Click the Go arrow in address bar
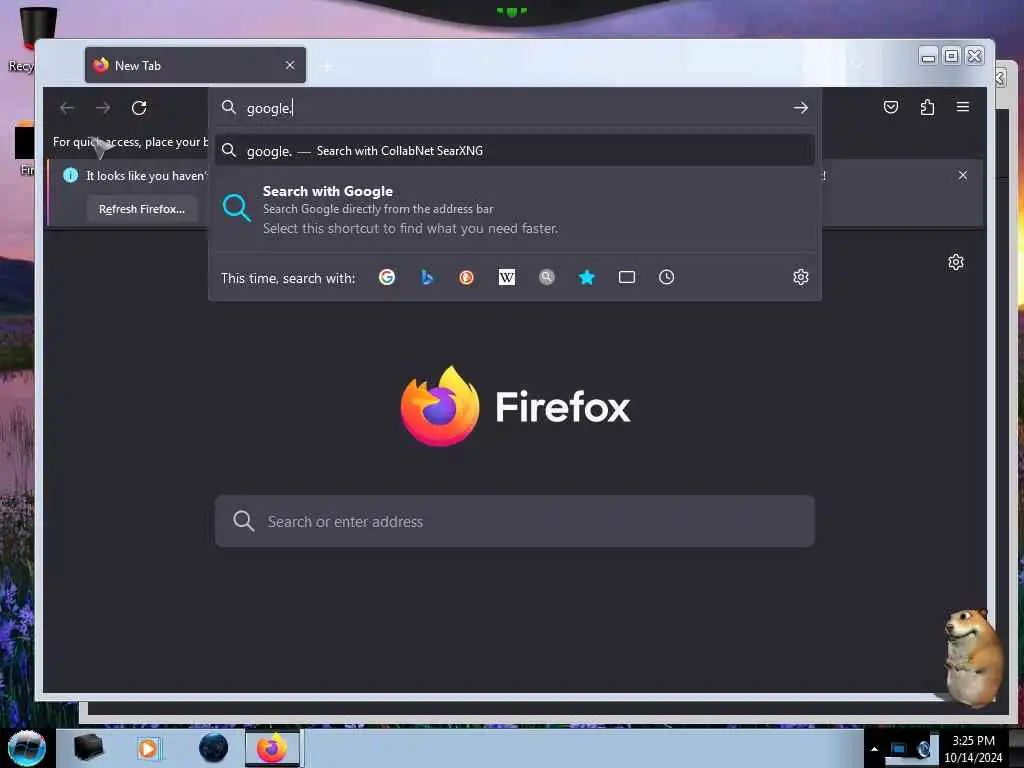Image resolution: width=1024 pixels, height=768 pixels. pos(801,108)
